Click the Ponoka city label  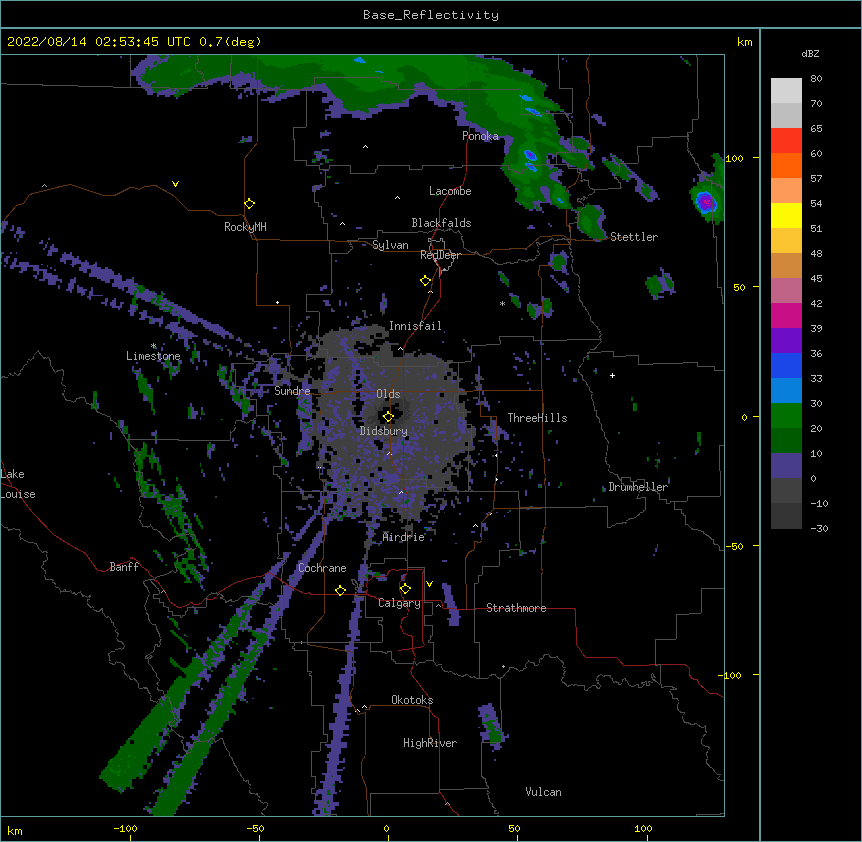coord(480,136)
